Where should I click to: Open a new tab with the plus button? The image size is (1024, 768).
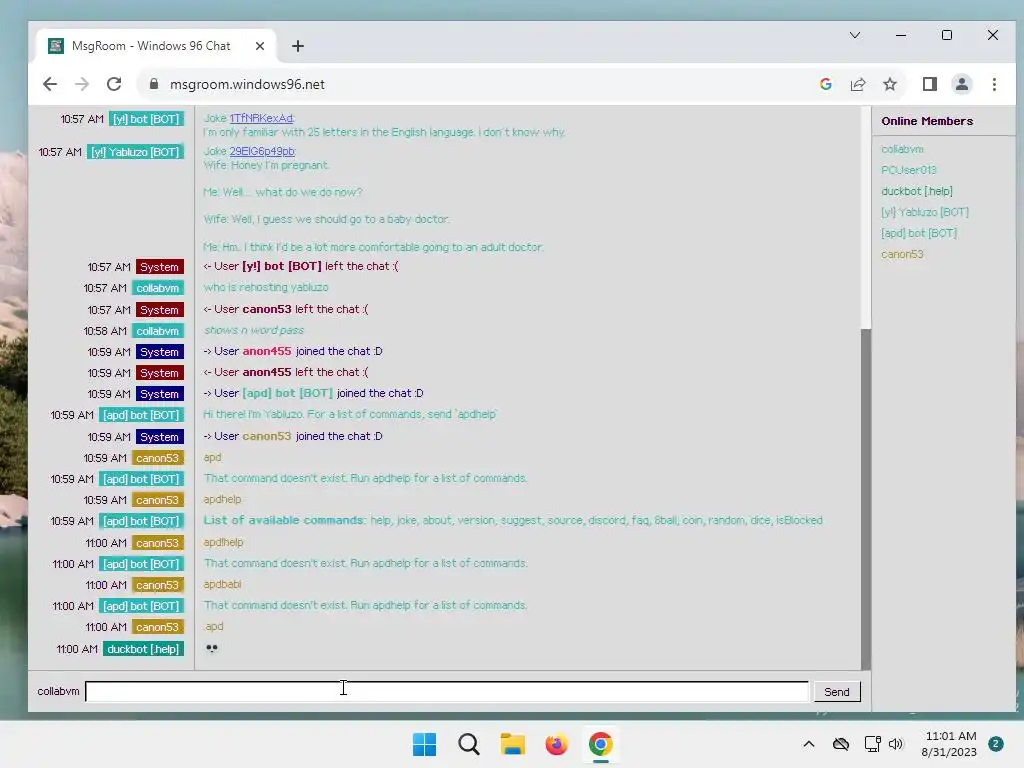[298, 46]
